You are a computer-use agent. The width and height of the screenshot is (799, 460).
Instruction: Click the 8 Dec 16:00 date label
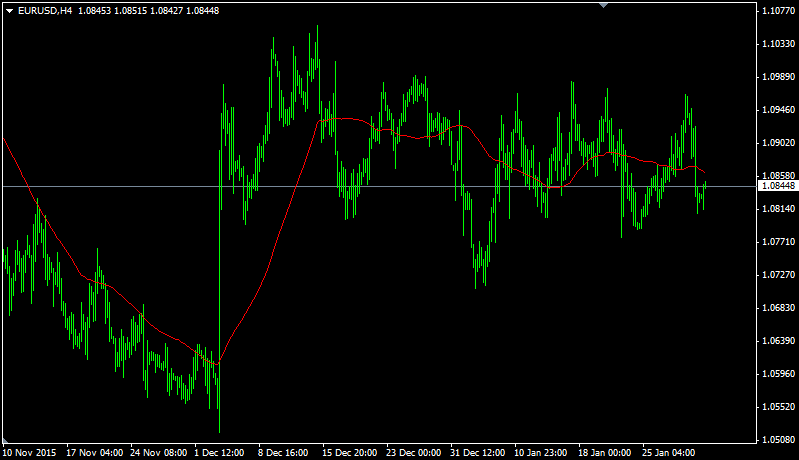point(283,452)
